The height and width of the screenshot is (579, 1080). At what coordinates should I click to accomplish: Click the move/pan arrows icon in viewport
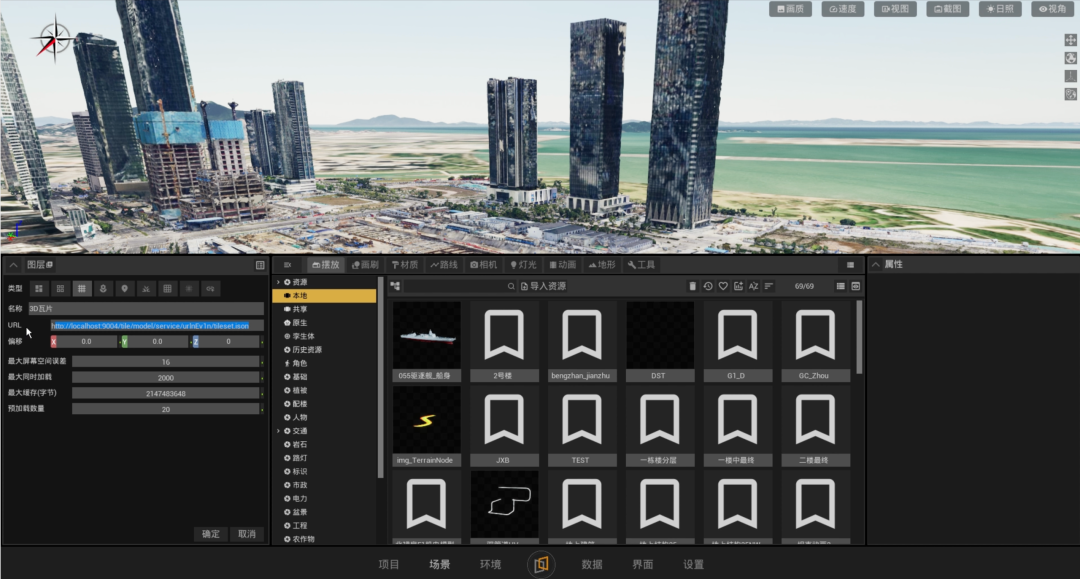[1070, 40]
